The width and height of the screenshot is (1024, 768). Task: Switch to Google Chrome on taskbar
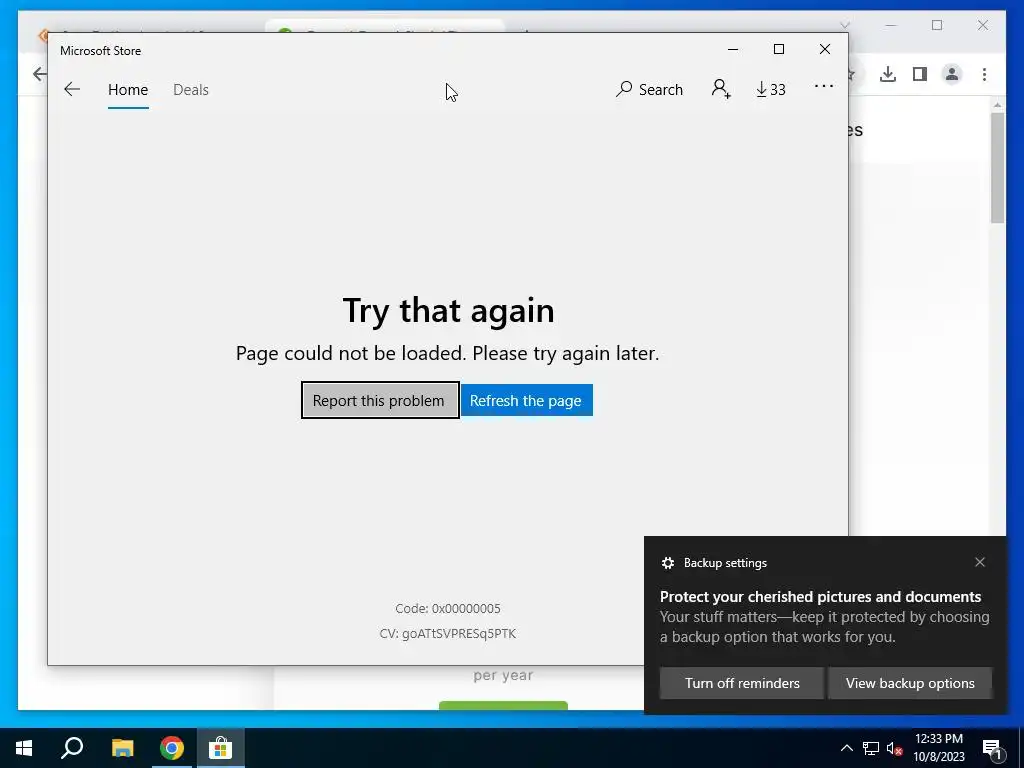click(172, 748)
